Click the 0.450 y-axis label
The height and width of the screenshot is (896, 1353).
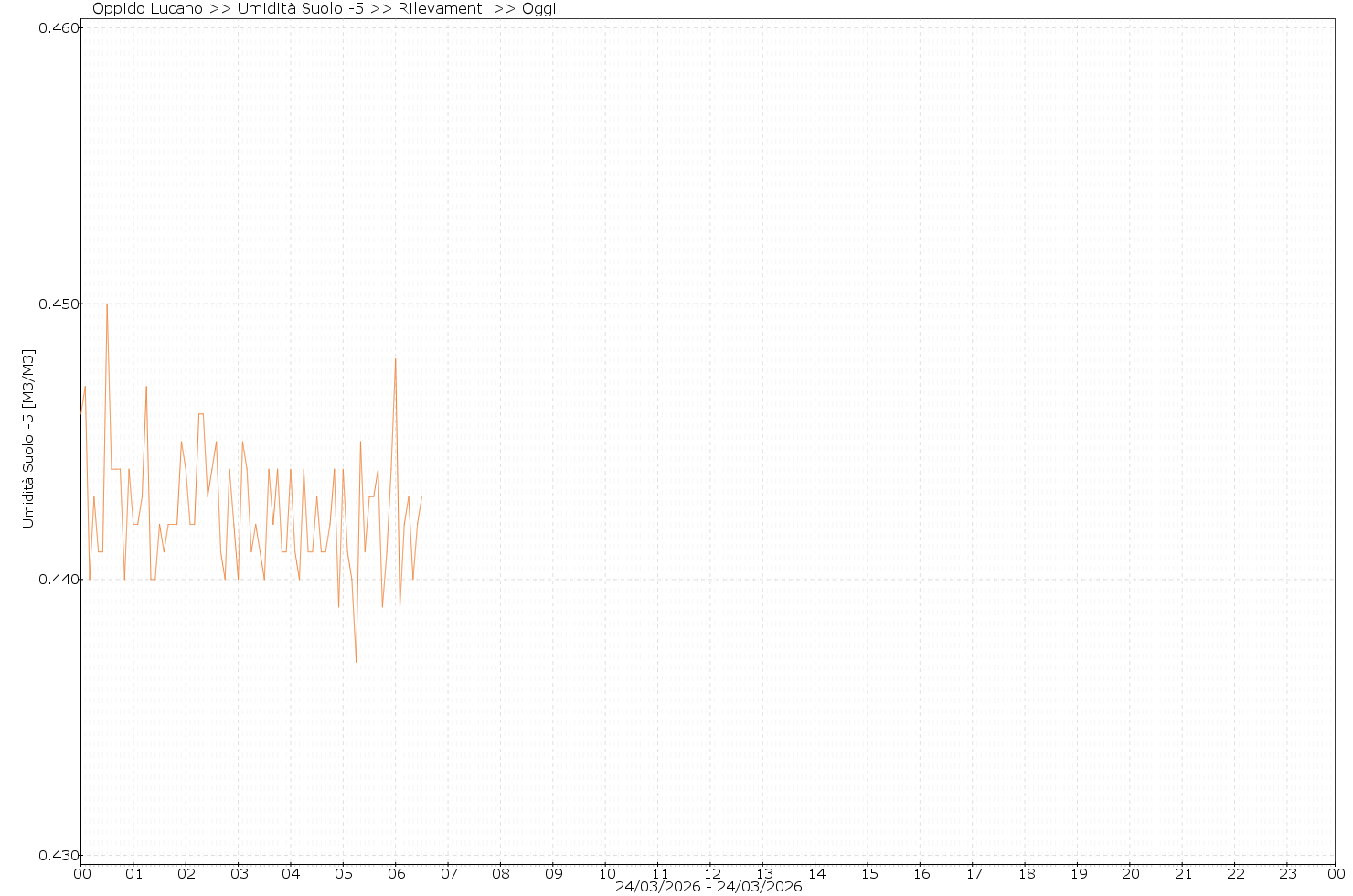[x=56, y=304]
